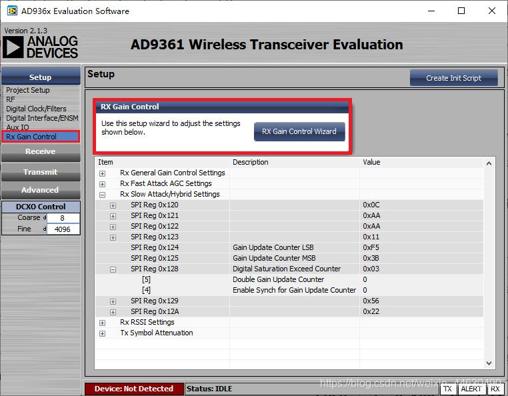Click Double Gain Update Counter description
Screen dimensions: 508x396
278,279
